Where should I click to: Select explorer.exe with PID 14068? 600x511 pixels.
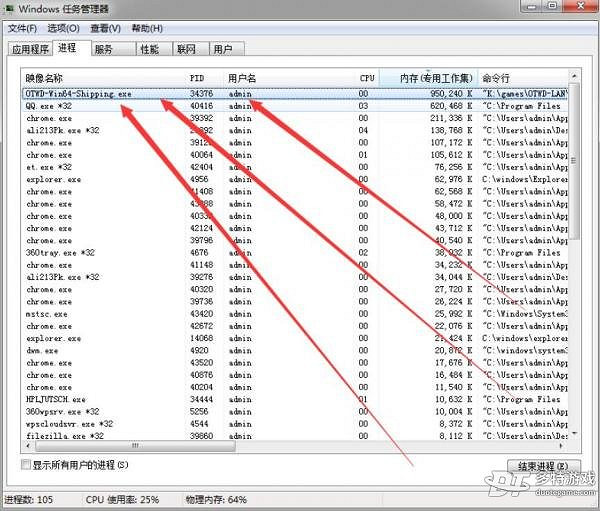(x=295, y=338)
